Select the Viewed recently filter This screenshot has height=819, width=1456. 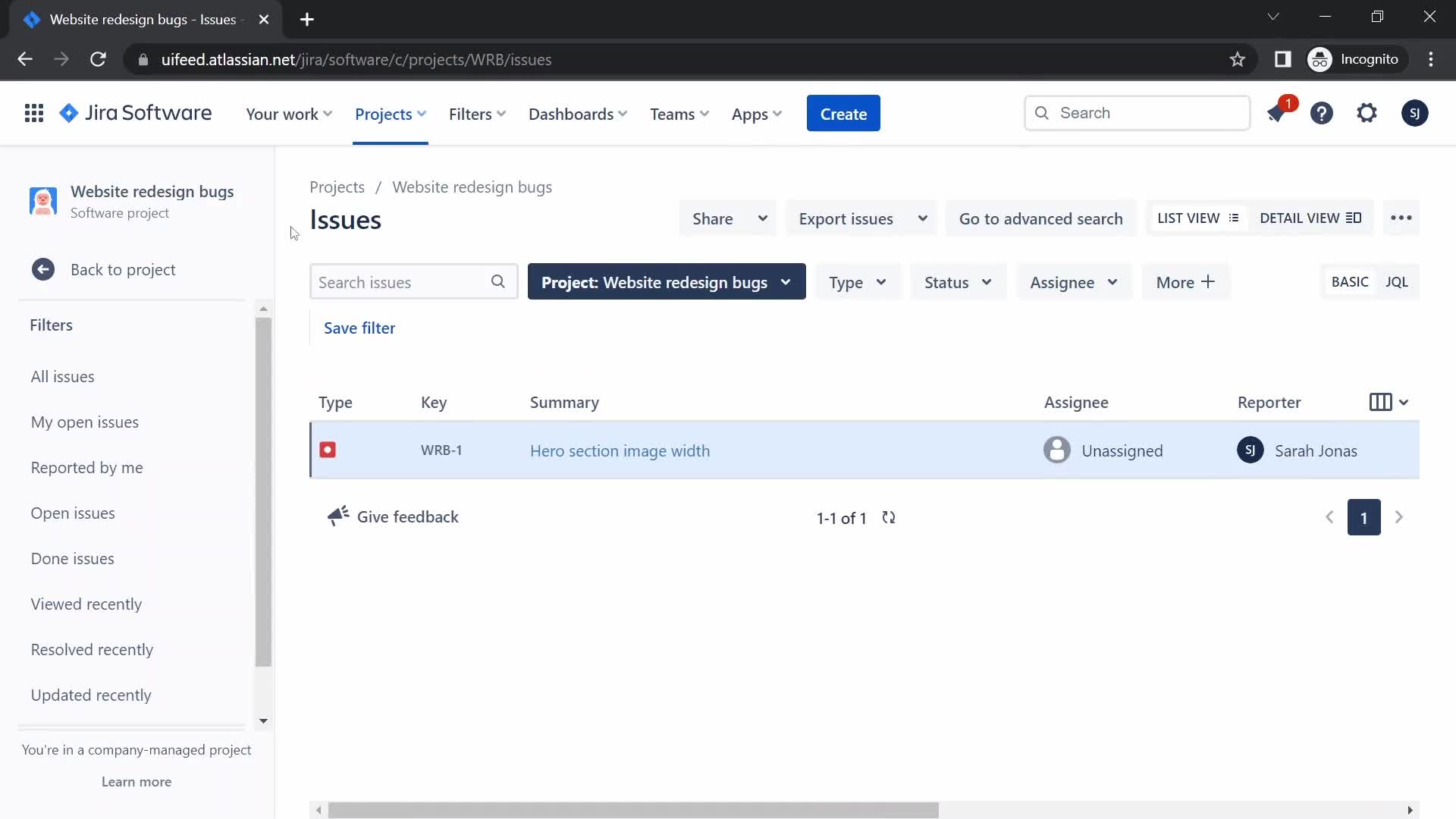86,604
